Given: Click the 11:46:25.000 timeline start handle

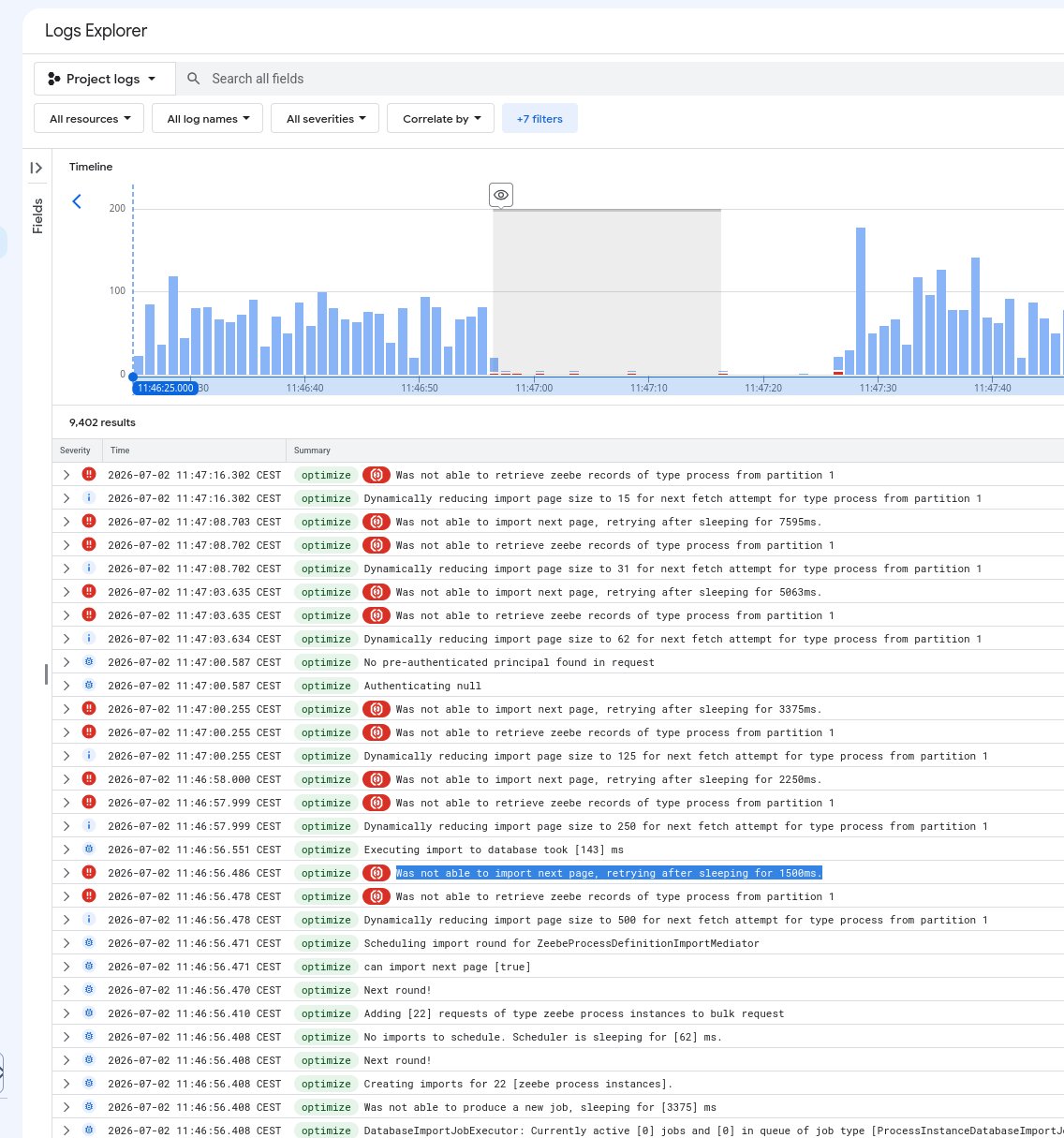Looking at the screenshot, I should [165, 388].
